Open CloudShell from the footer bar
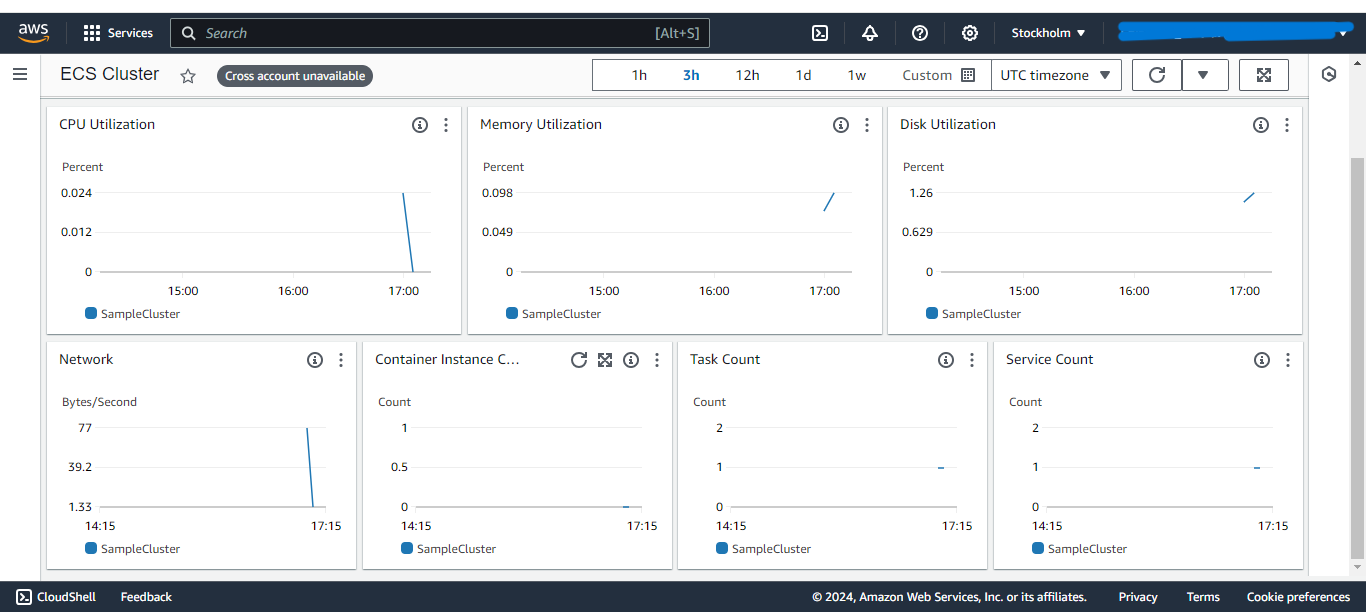The width and height of the screenshot is (1366, 612). 56,597
